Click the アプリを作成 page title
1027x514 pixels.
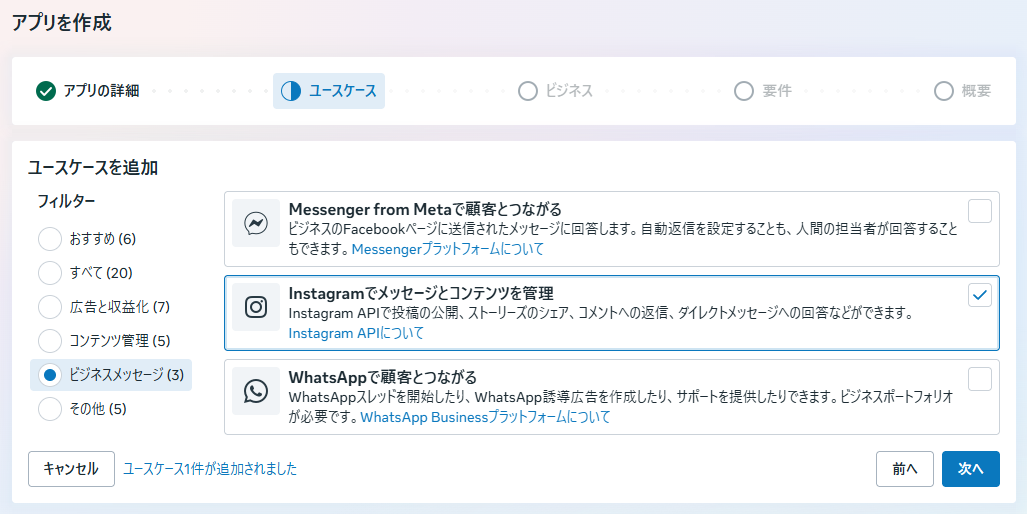pyautogui.click(x=62, y=23)
